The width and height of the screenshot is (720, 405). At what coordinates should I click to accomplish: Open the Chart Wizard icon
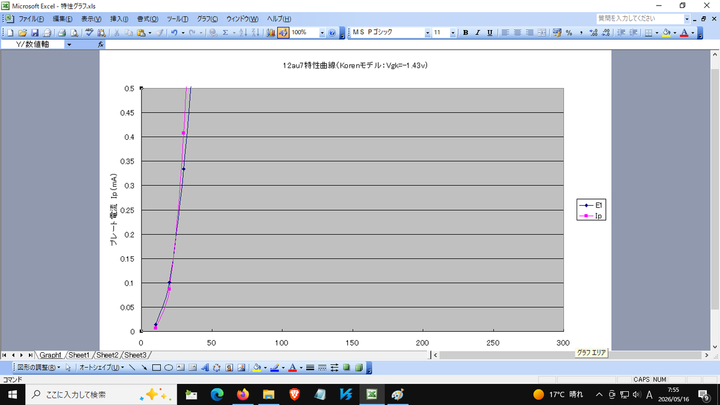pos(270,33)
